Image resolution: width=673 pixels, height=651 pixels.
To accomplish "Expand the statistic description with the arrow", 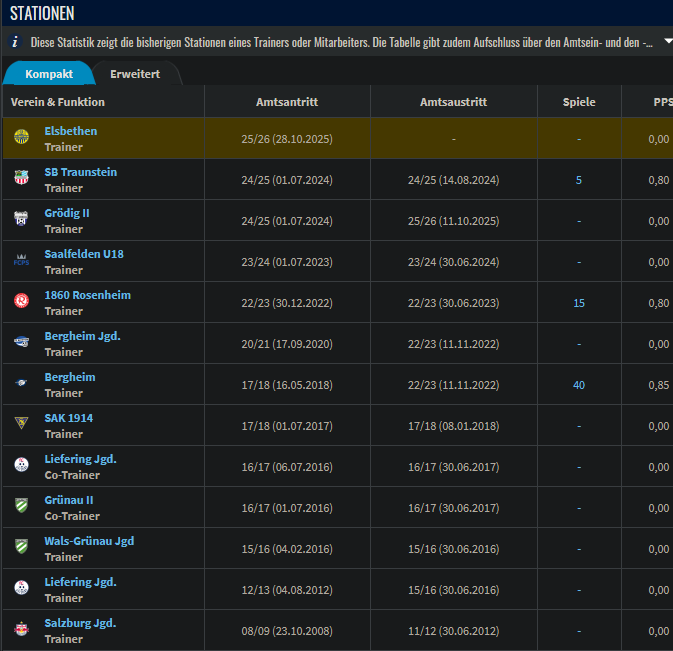I will (665, 43).
